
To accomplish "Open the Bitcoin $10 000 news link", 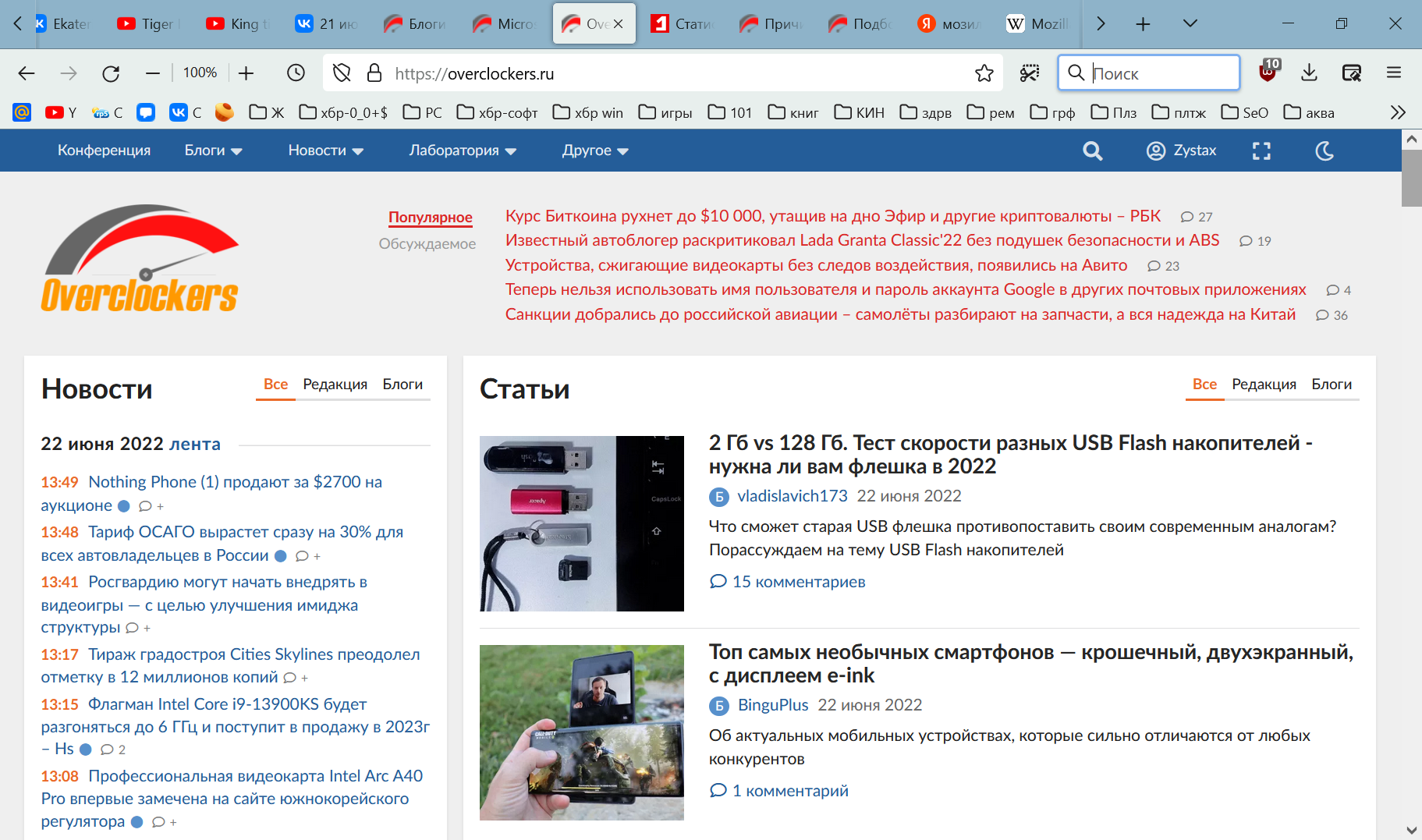I will pos(833,216).
